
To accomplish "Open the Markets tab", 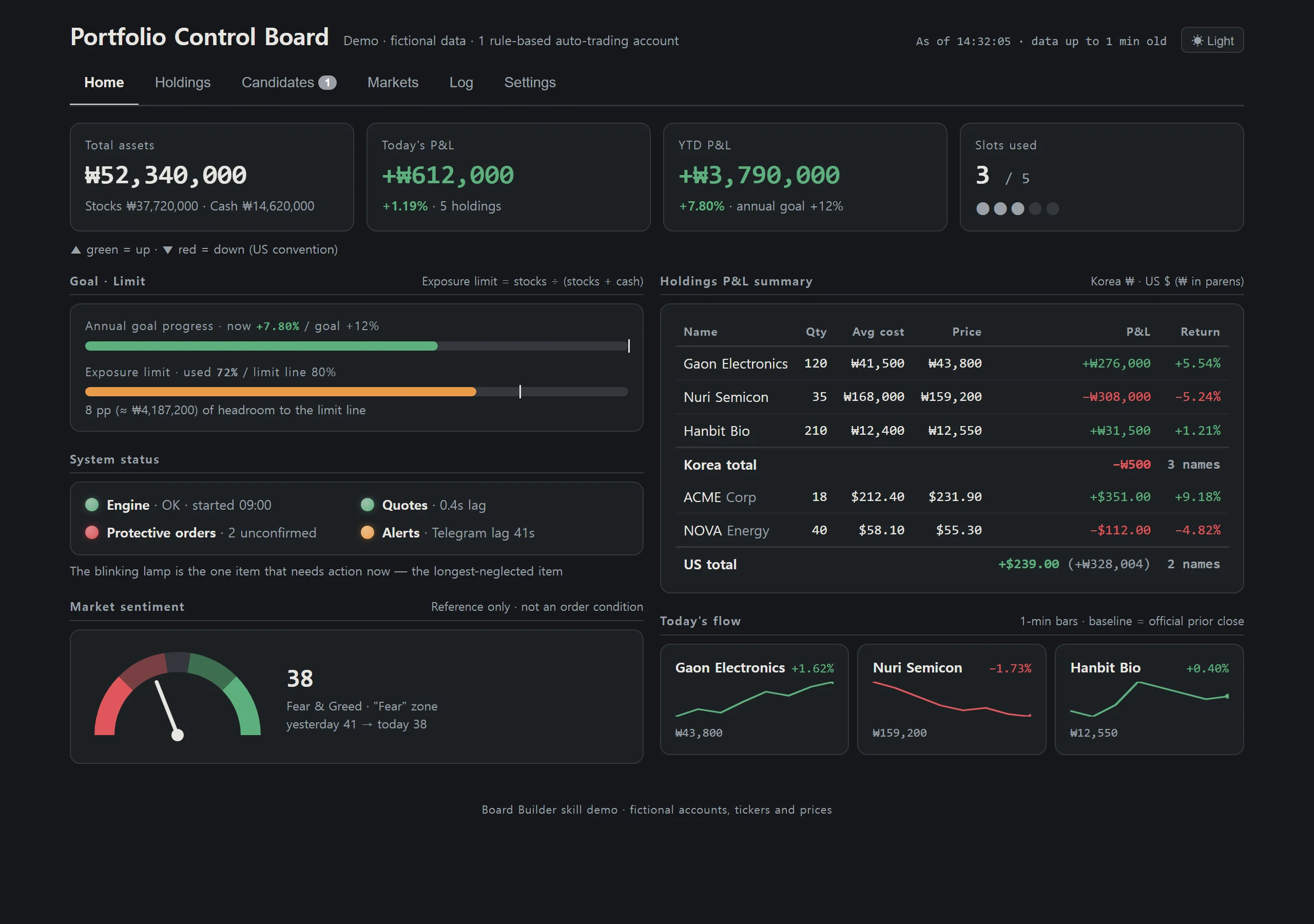I will click(x=393, y=83).
